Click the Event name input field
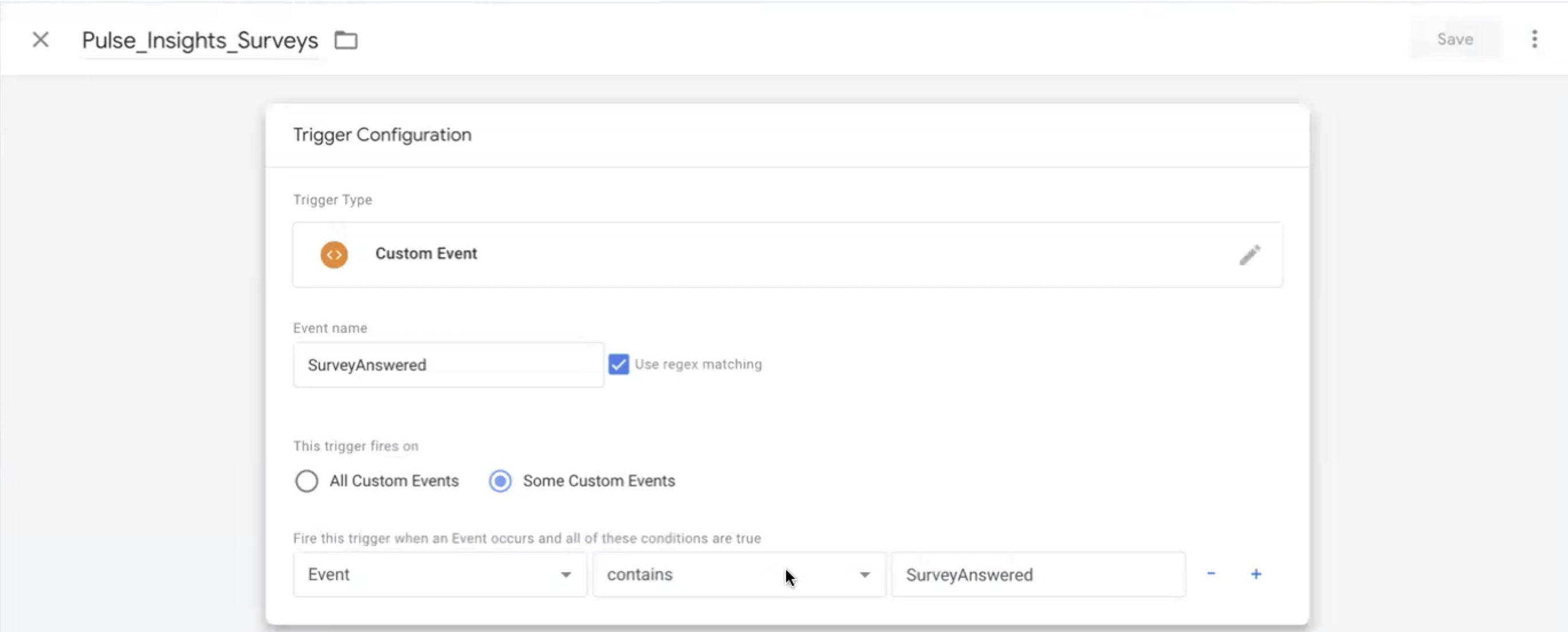This screenshot has width=1568, height=632. click(448, 365)
